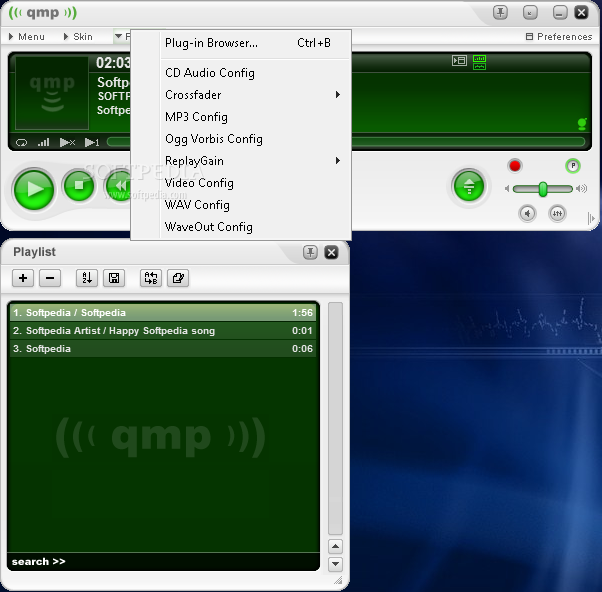Click the green Play button
602x592 pixels.
[x=34, y=189]
